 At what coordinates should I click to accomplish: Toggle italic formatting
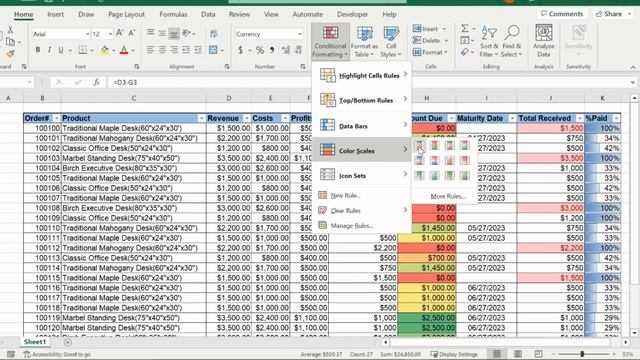pyautogui.click(x=49, y=50)
